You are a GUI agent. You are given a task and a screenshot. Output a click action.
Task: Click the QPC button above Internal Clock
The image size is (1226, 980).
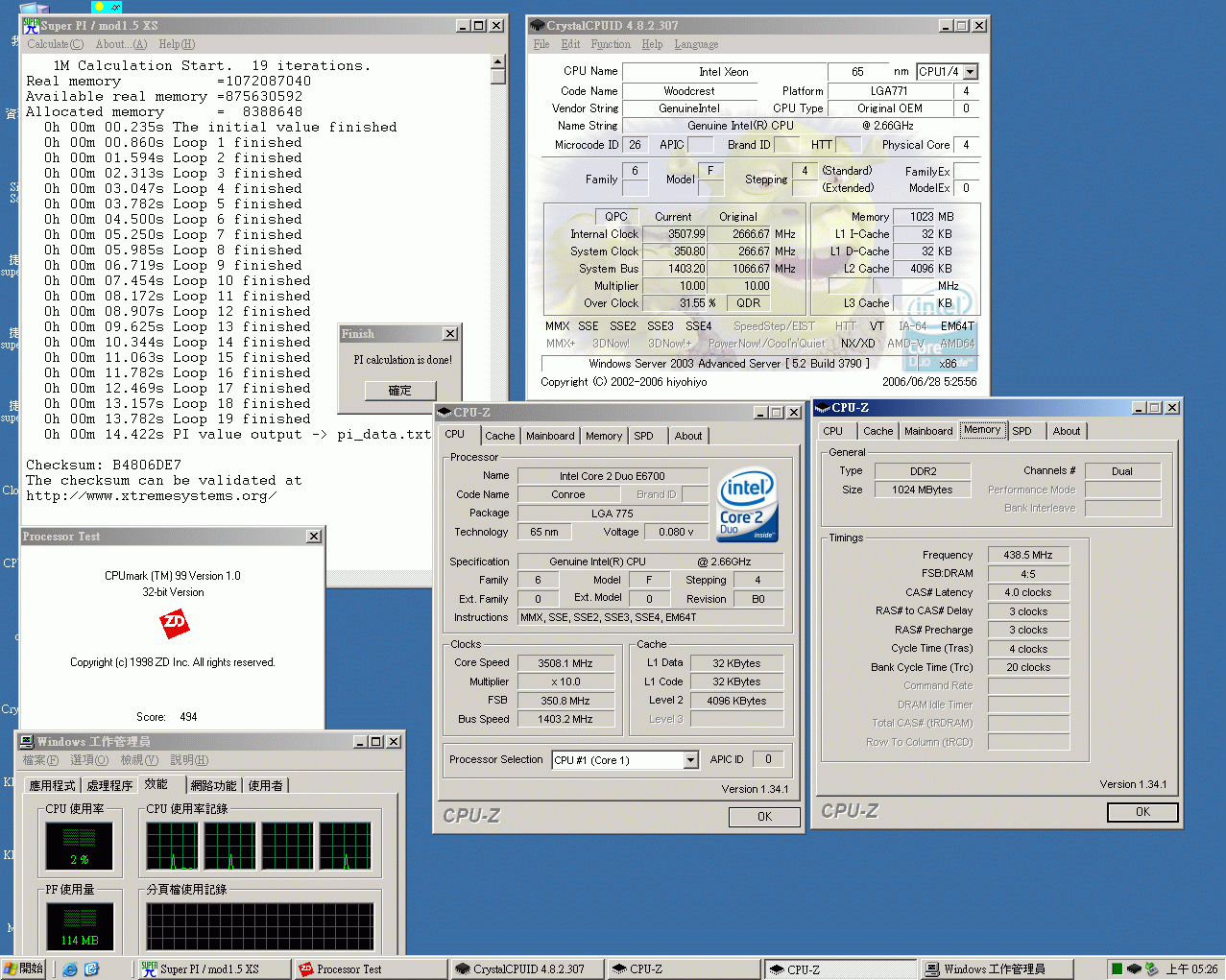(x=616, y=217)
